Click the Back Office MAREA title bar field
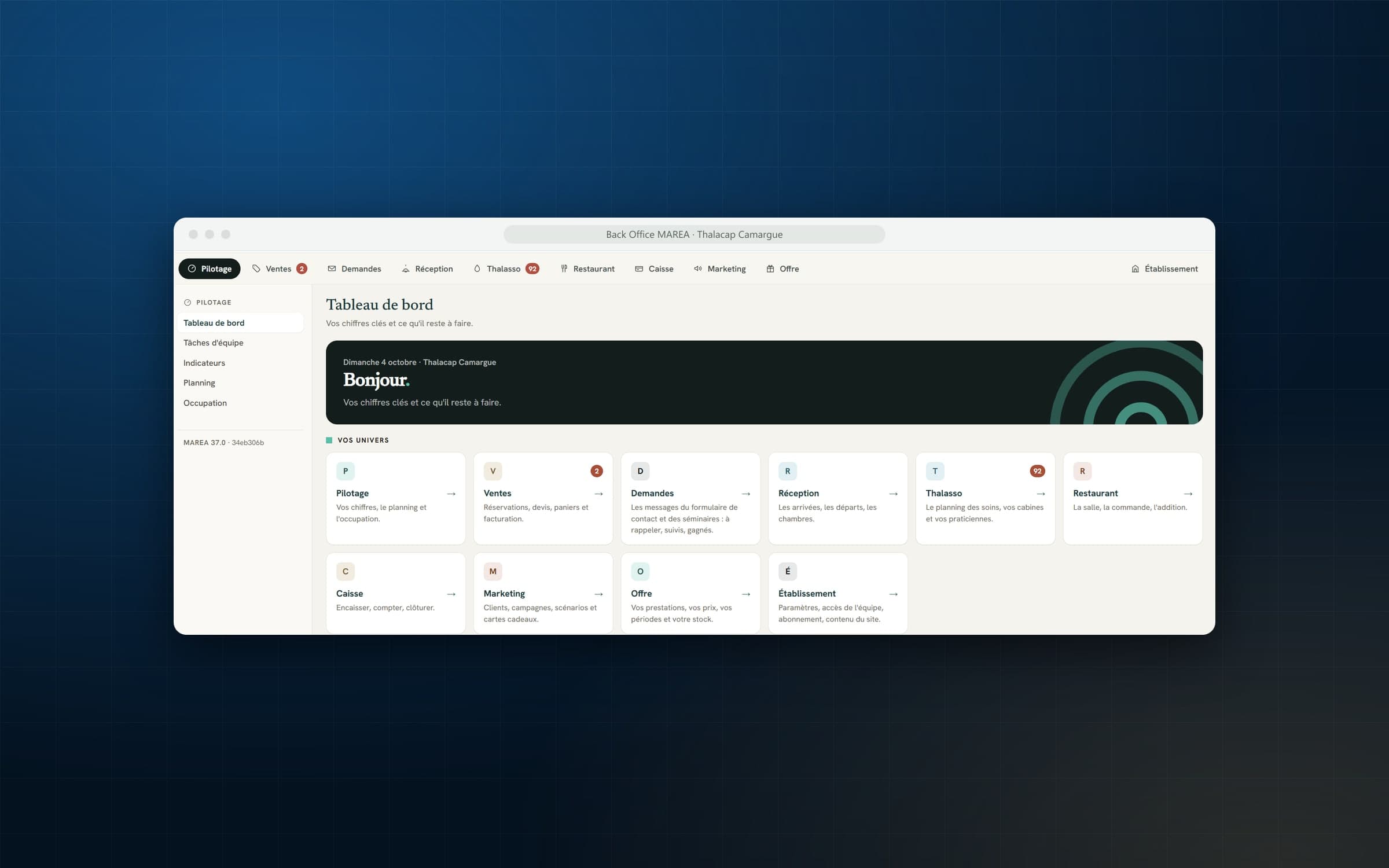 694,234
